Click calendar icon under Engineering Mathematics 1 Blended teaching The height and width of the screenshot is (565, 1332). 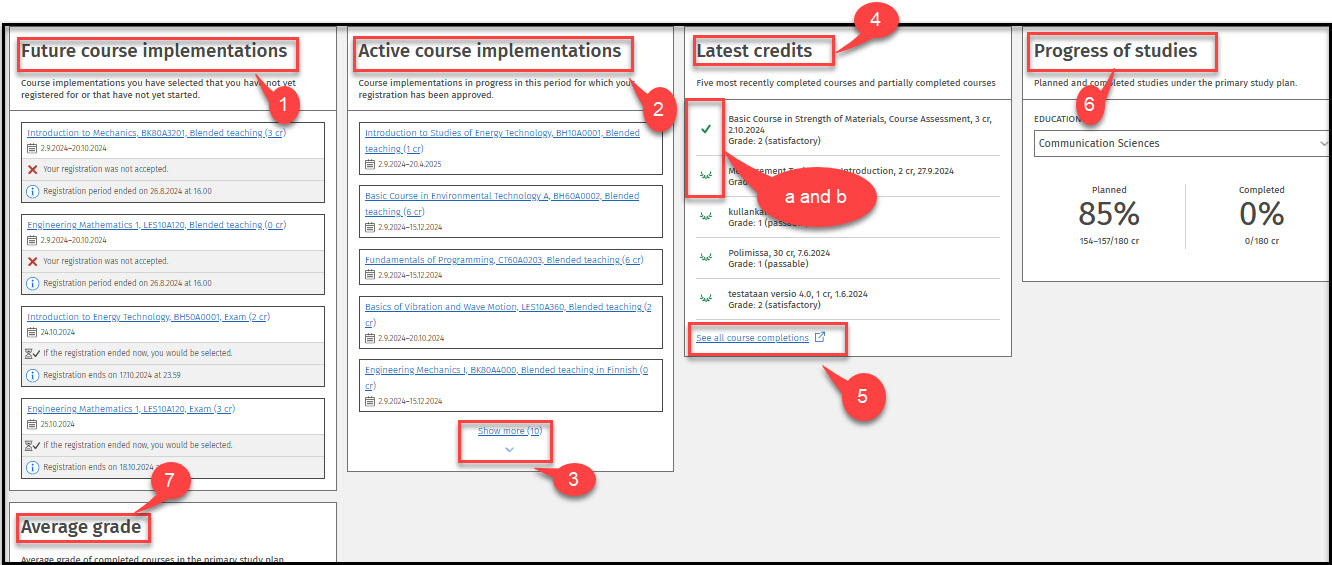(32, 240)
